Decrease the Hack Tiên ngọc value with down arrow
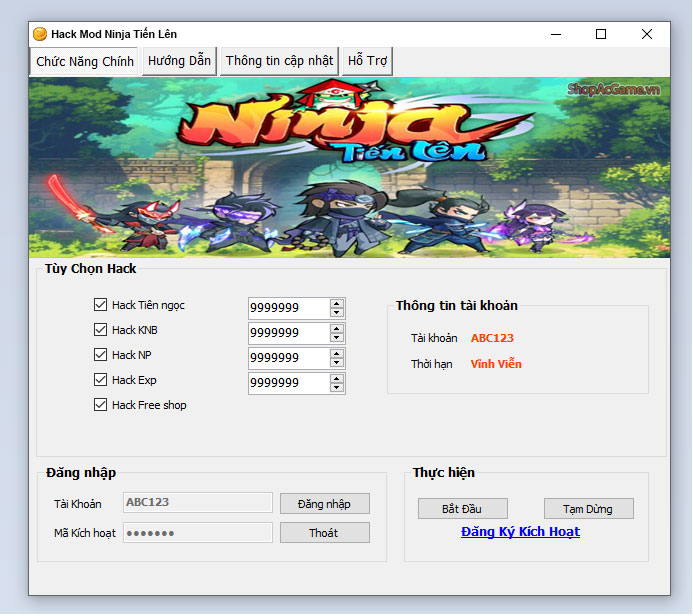Viewport: 693px width, 616px height. [x=337, y=312]
